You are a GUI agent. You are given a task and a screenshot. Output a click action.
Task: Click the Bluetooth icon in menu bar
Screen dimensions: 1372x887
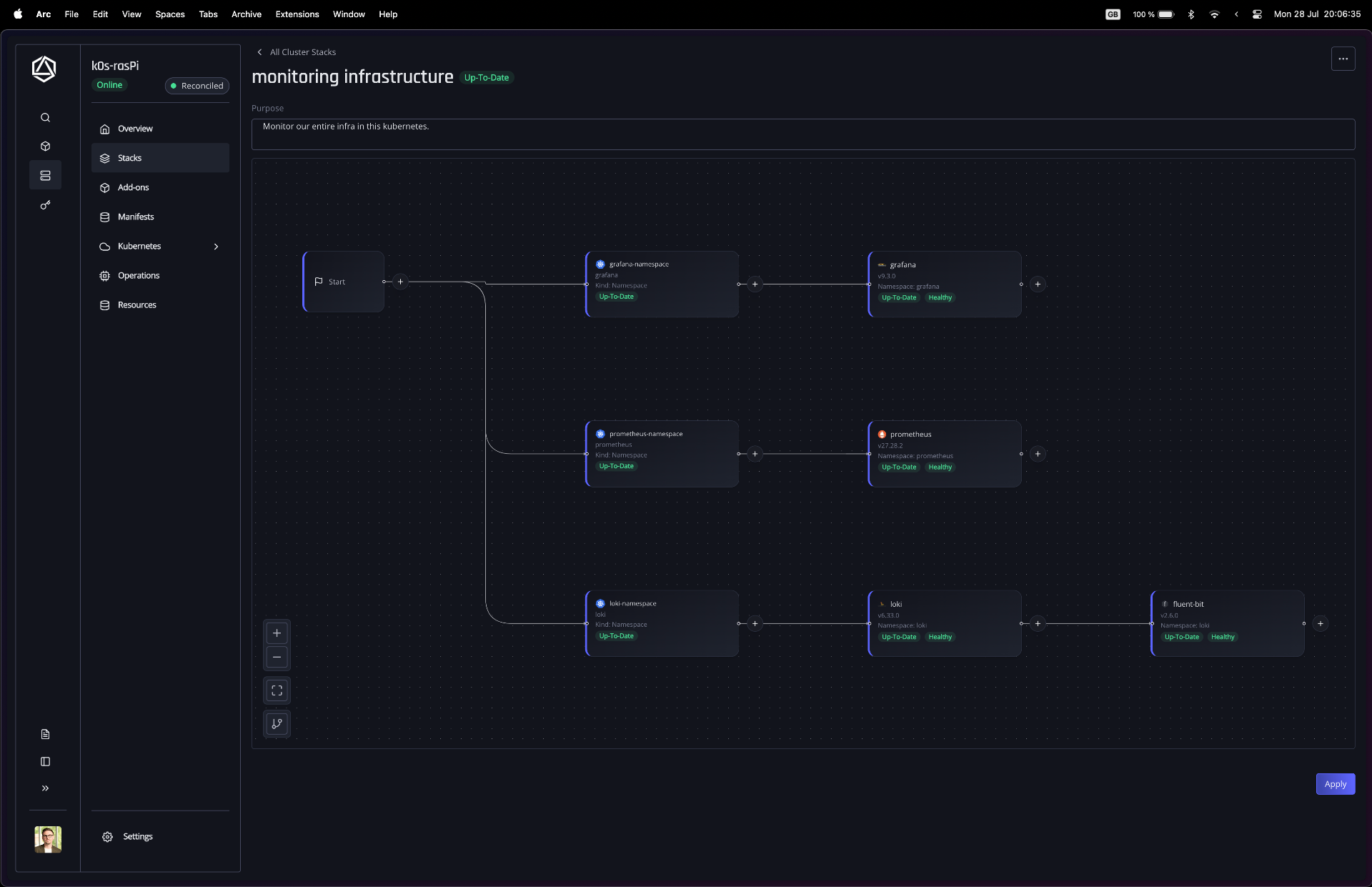point(1190,14)
